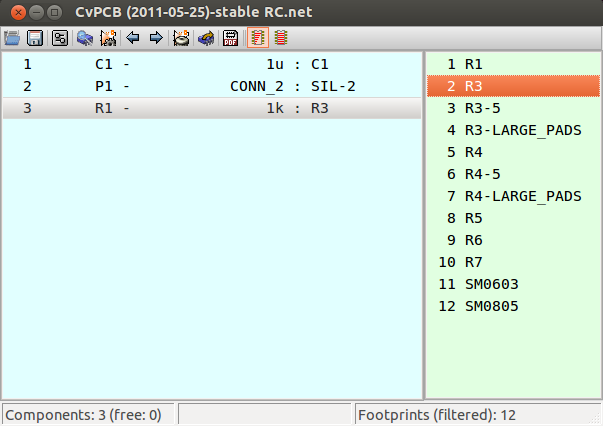View the selected footprint using the magnifier chip icon
Viewport: 603px width, 426px height.
pyautogui.click(x=85, y=38)
